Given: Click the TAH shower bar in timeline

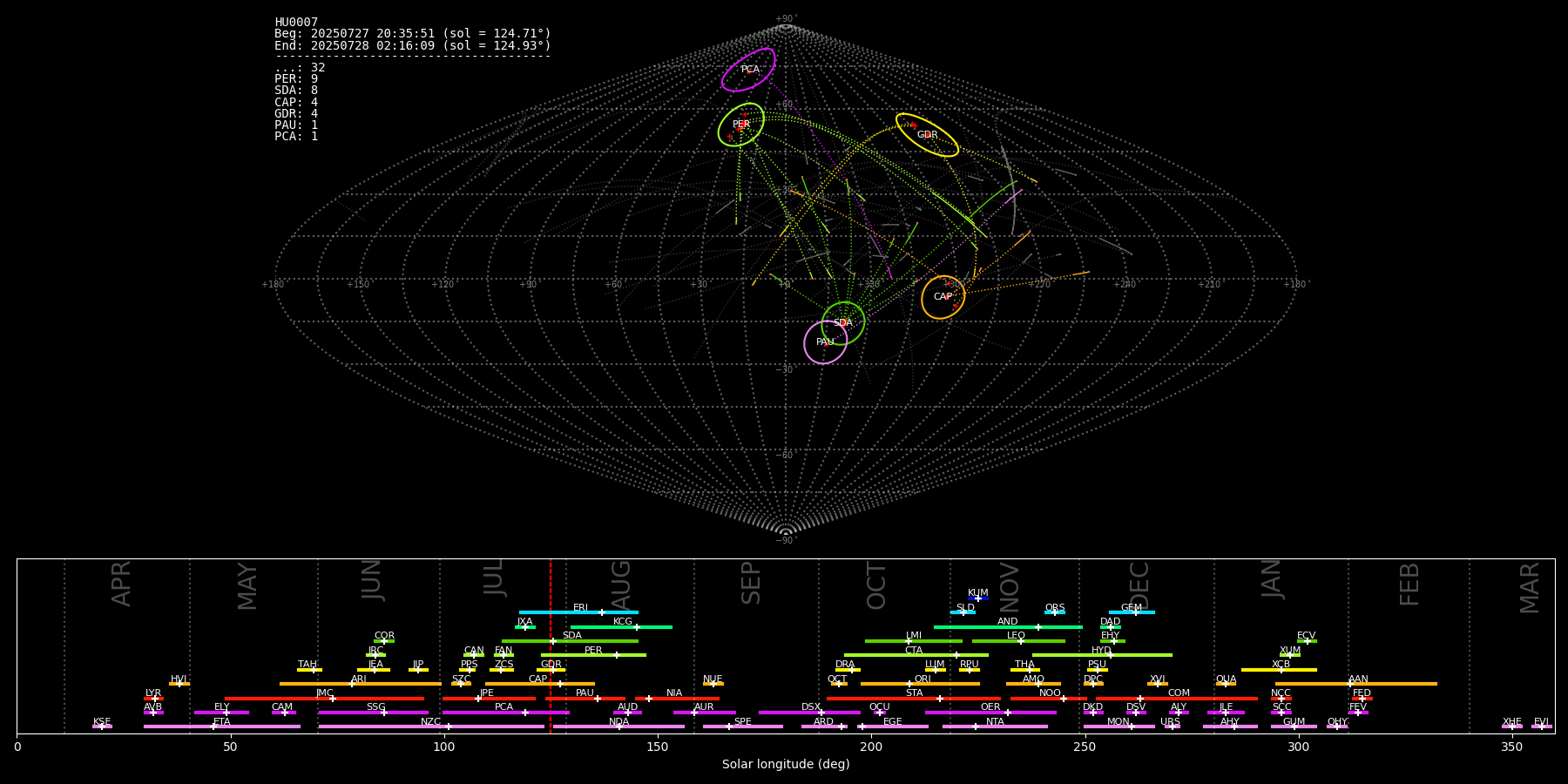Looking at the screenshot, I should (309, 670).
